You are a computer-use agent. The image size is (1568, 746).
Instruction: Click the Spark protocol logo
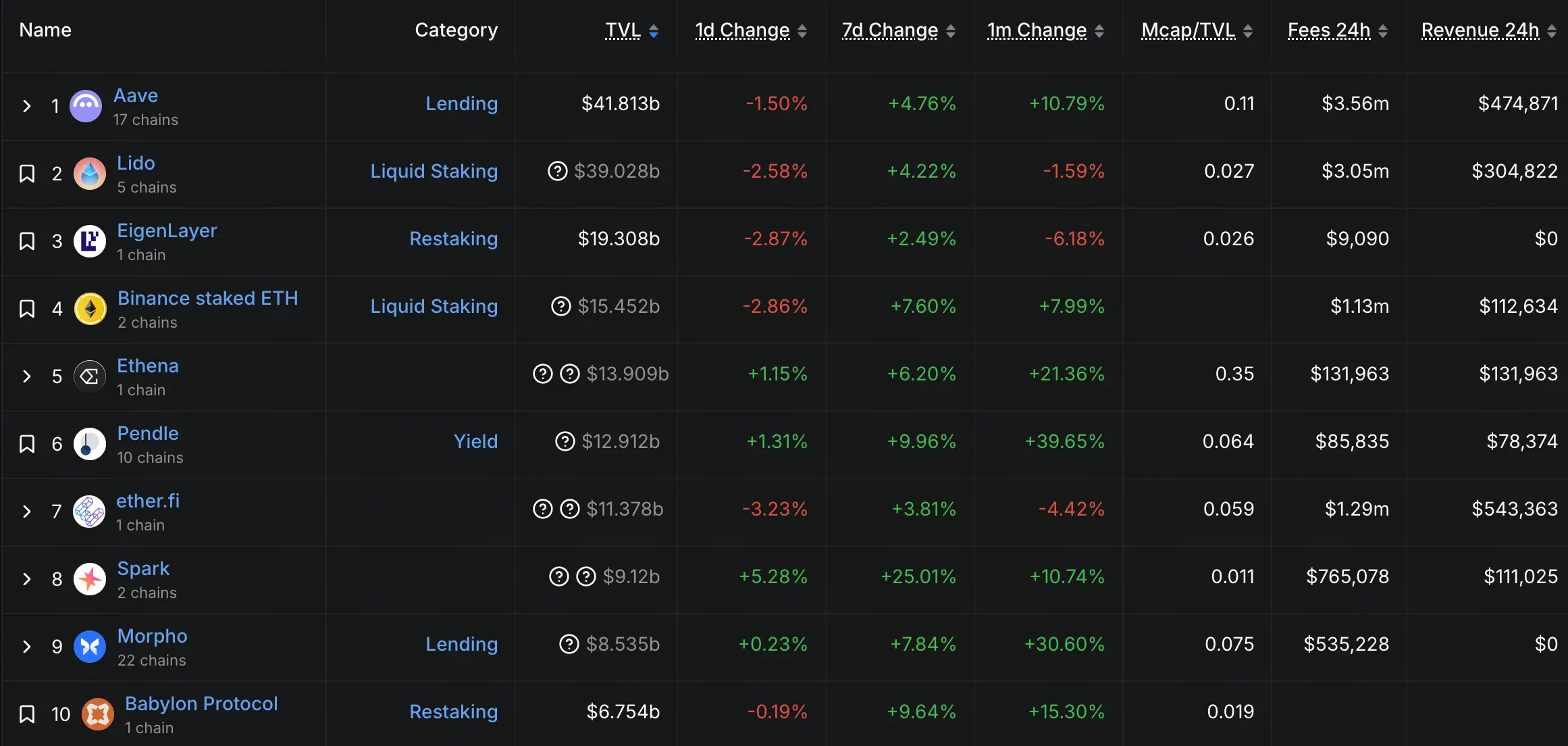click(90, 579)
